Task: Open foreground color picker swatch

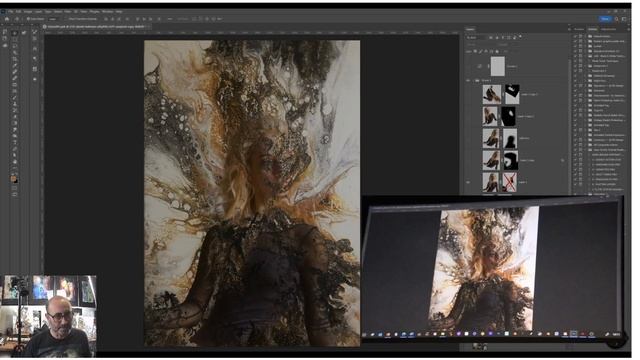Action: (13, 178)
